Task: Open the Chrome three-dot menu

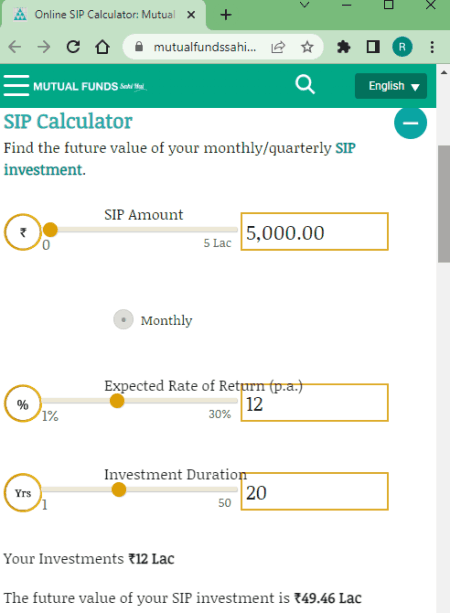Action: [x=432, y=47]
